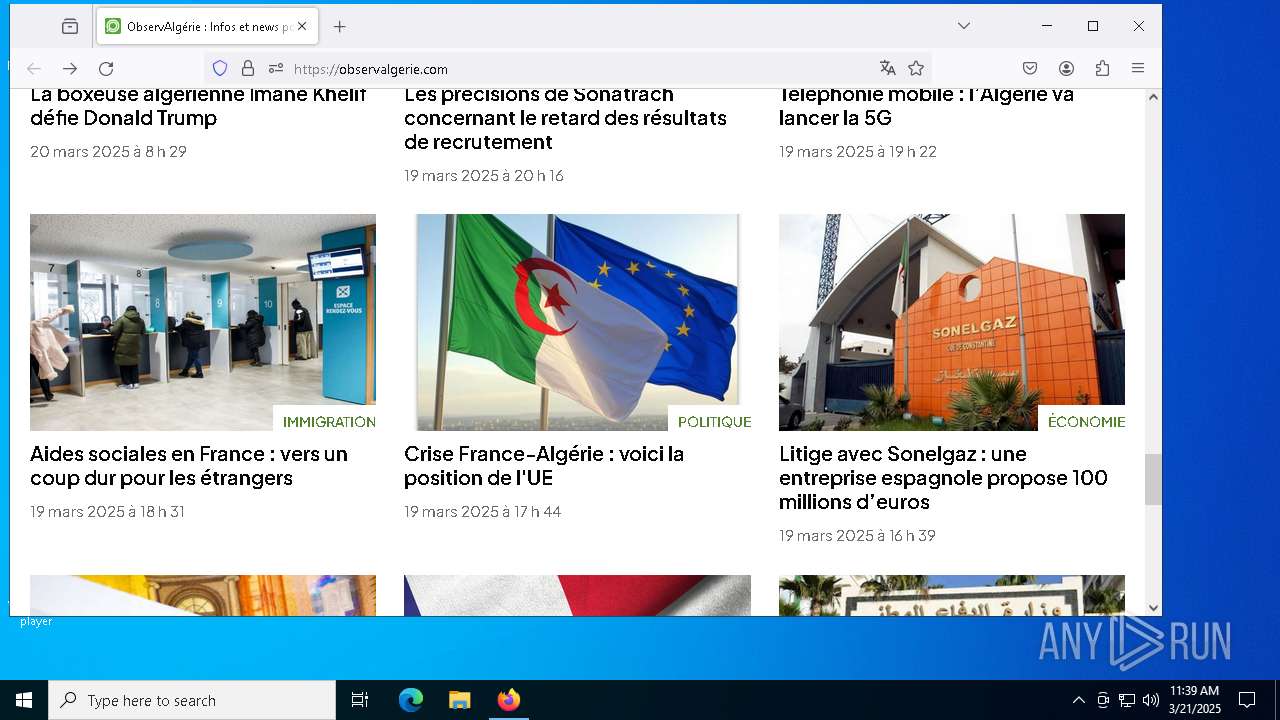This screenshot has width=1280, height=720.
Task: Click date 19 mars 2025 à 18 h 31
Action: [107, 512]
